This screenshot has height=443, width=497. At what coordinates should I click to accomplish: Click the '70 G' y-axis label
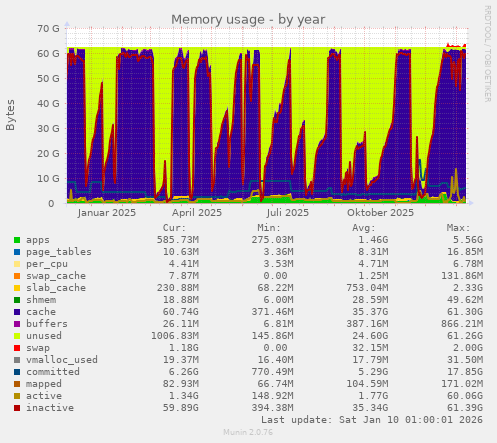[48, 29]
